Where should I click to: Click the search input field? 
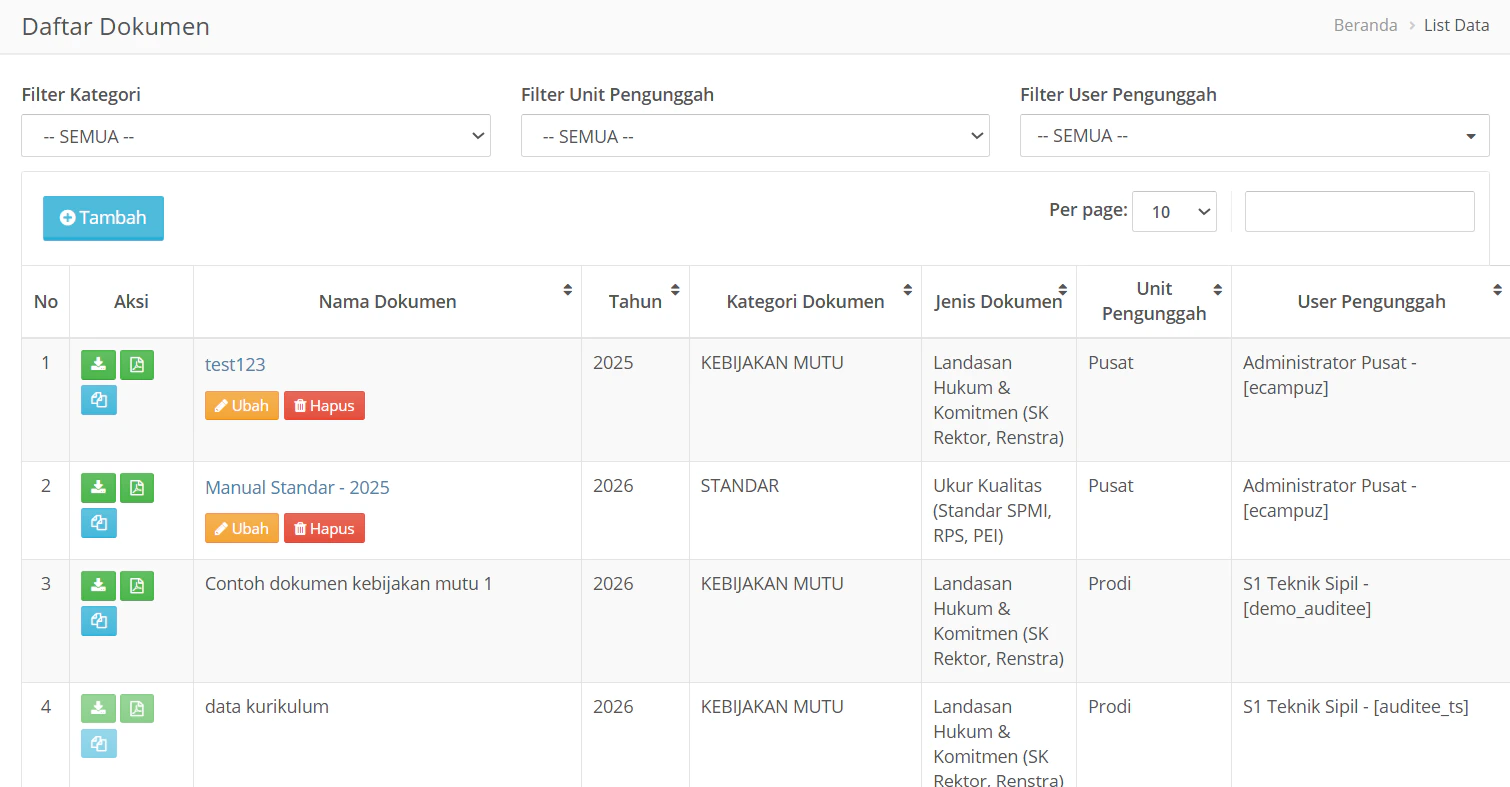(1359, 211)
